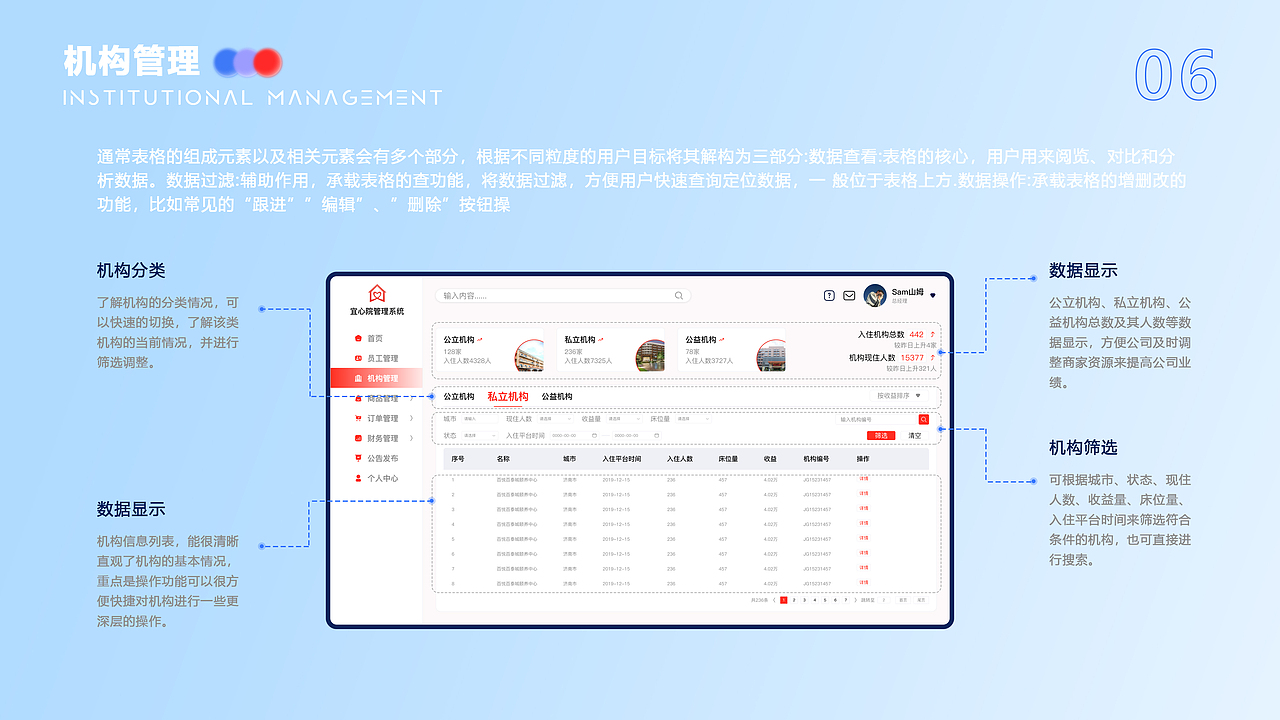
Task: Click the trend arrow next to 公益机构 card title
Action: (721, 340)
